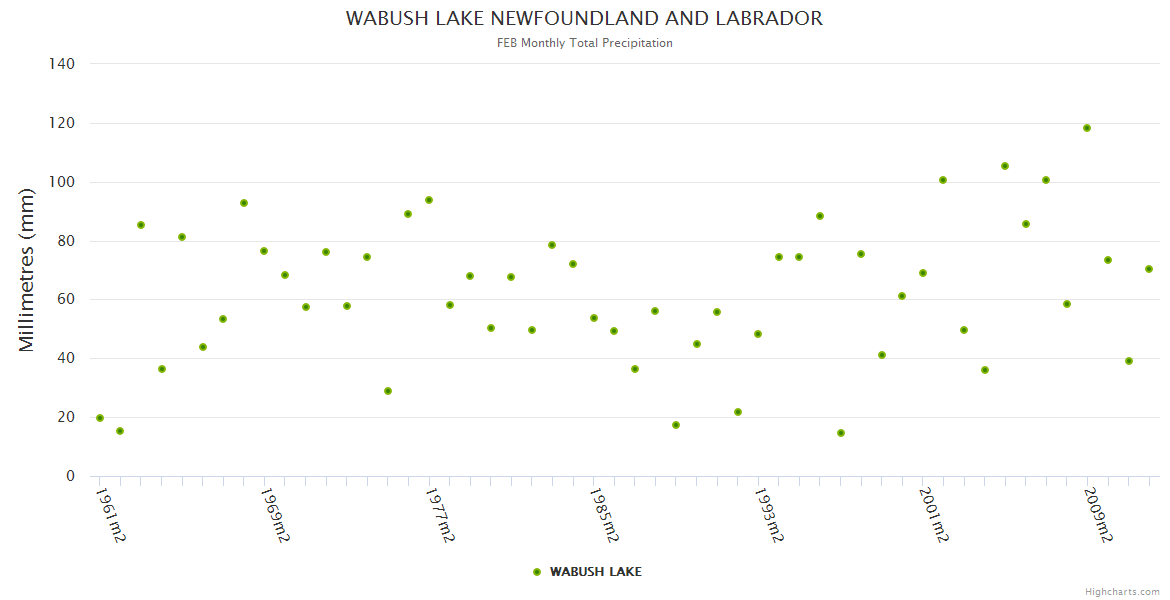This screenshot has height=600, width=1170.
Task: Click the 2009m2 x-axis label
Action: (x=1098, y=515)
